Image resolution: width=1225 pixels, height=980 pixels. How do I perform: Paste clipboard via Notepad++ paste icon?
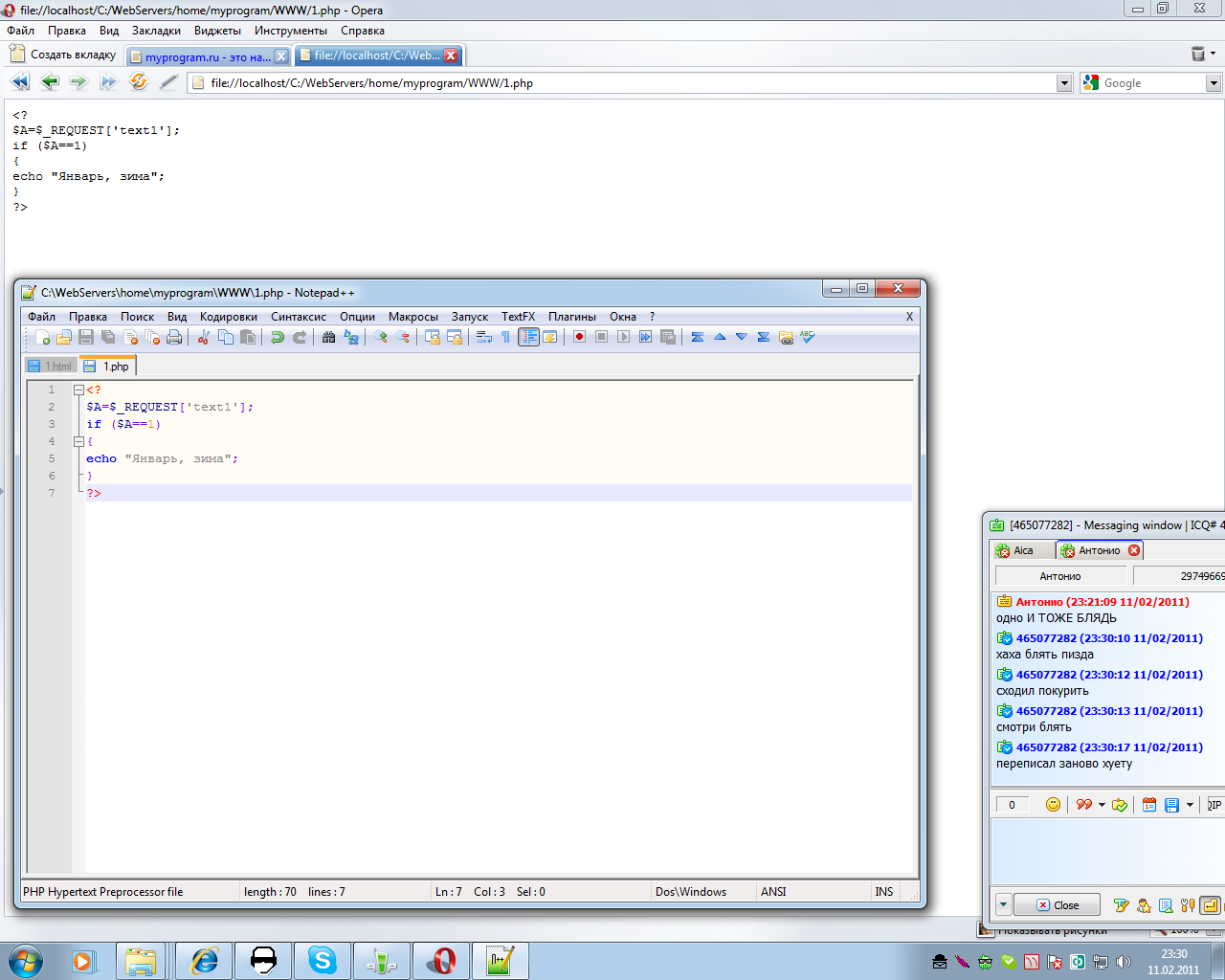[248, 337]
